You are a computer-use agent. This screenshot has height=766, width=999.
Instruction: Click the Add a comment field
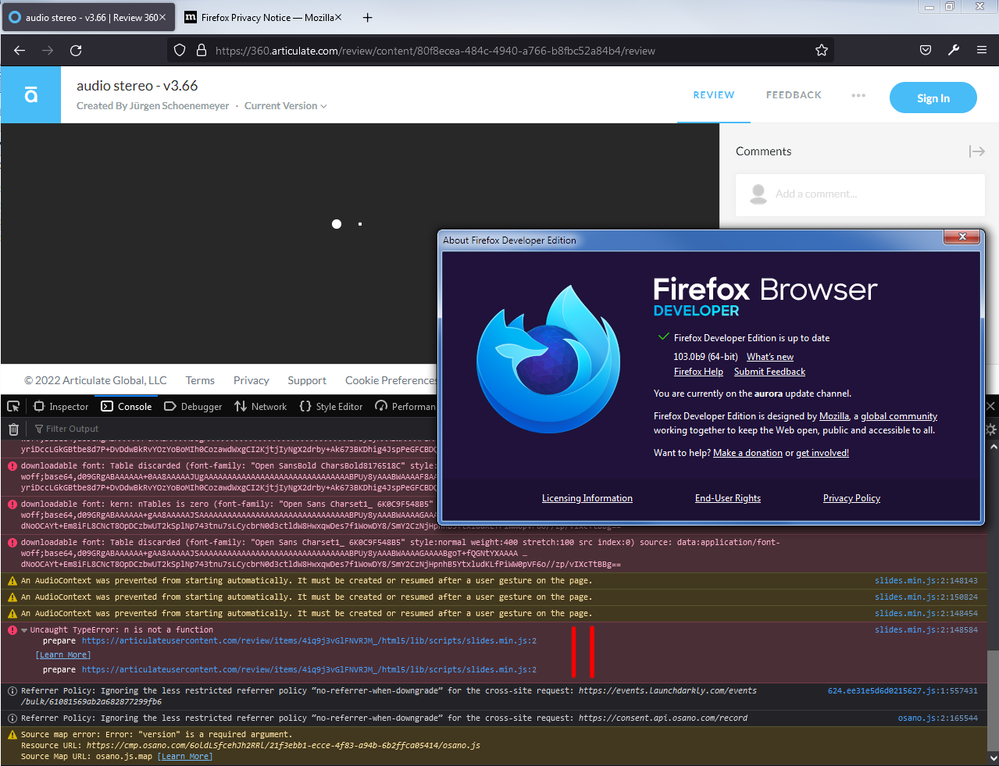860,194
